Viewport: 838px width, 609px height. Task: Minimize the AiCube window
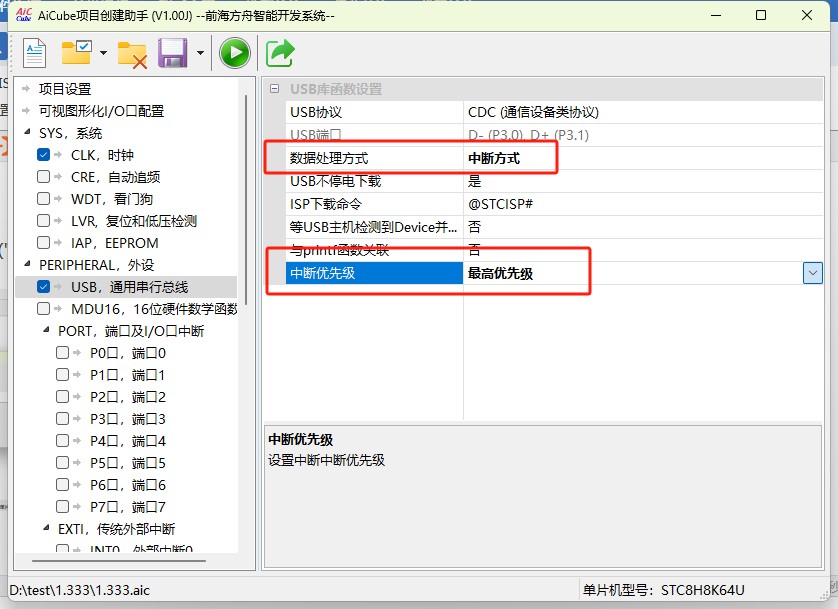[x=716, y=15]
